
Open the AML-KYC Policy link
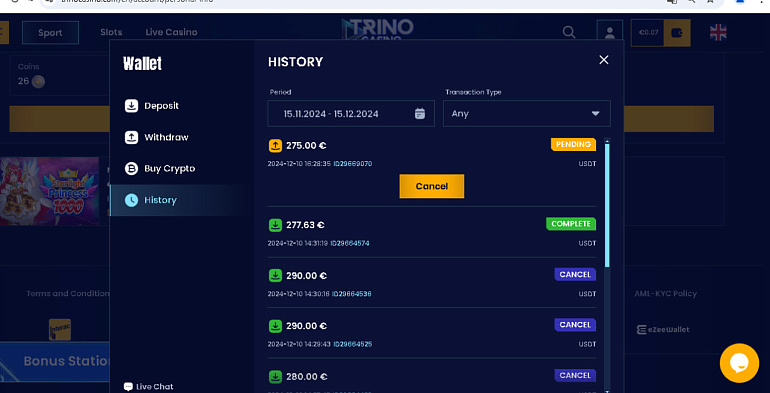[665, 293]
